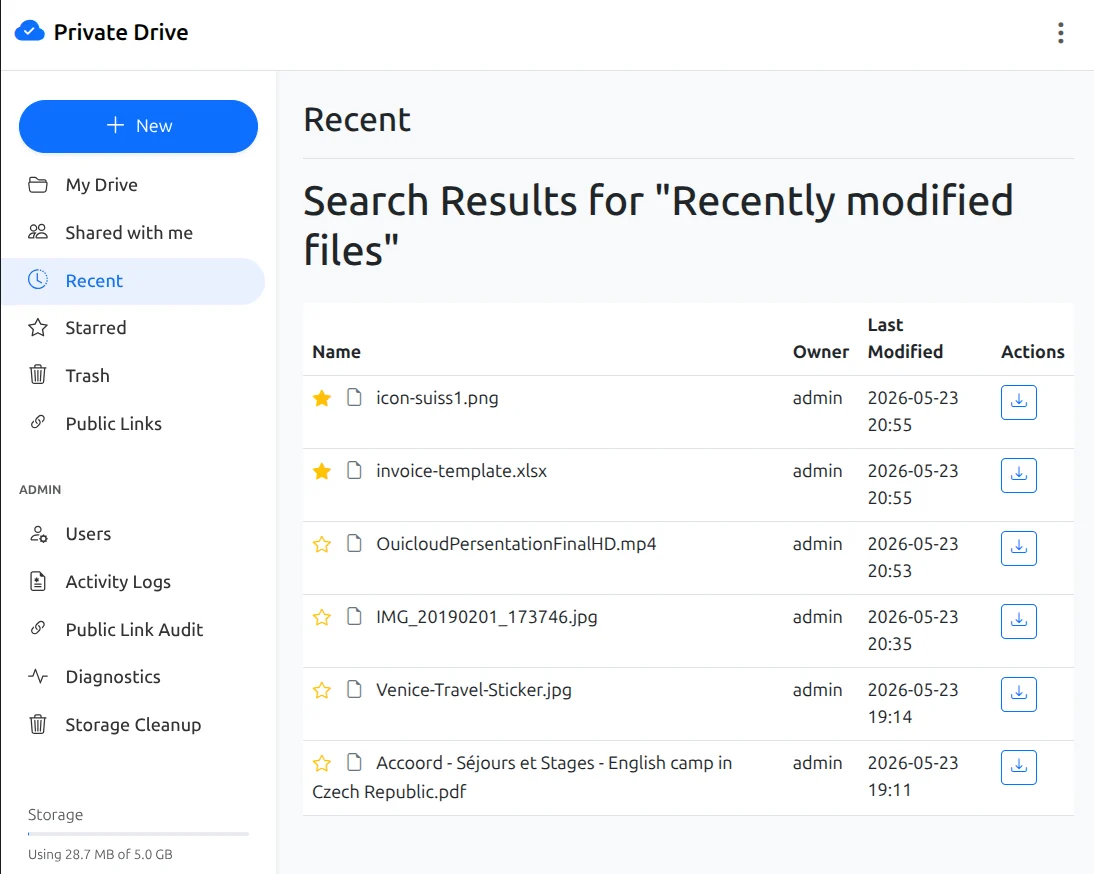
Task: Click the 2026-05-23 19:14 modified date
Action: (x=913, y=703)
